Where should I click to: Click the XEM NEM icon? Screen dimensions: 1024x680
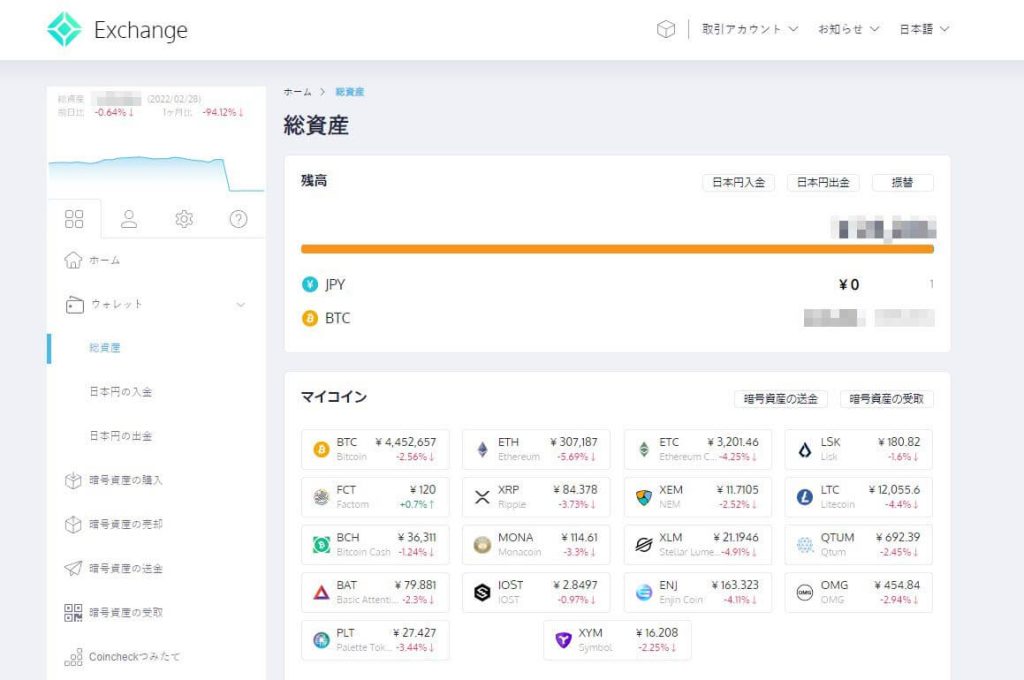click(x=644, y=497)
